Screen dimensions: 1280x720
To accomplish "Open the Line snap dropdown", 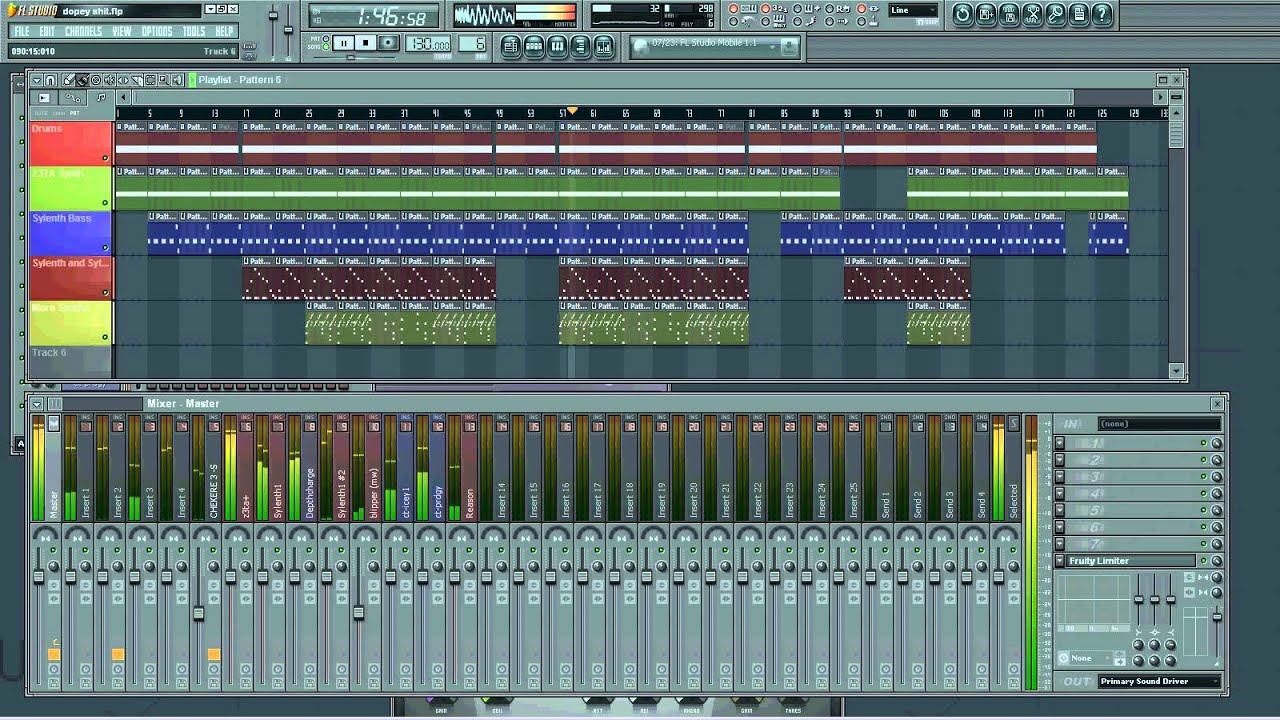I will pyautogui.click(x=914, y=11).
